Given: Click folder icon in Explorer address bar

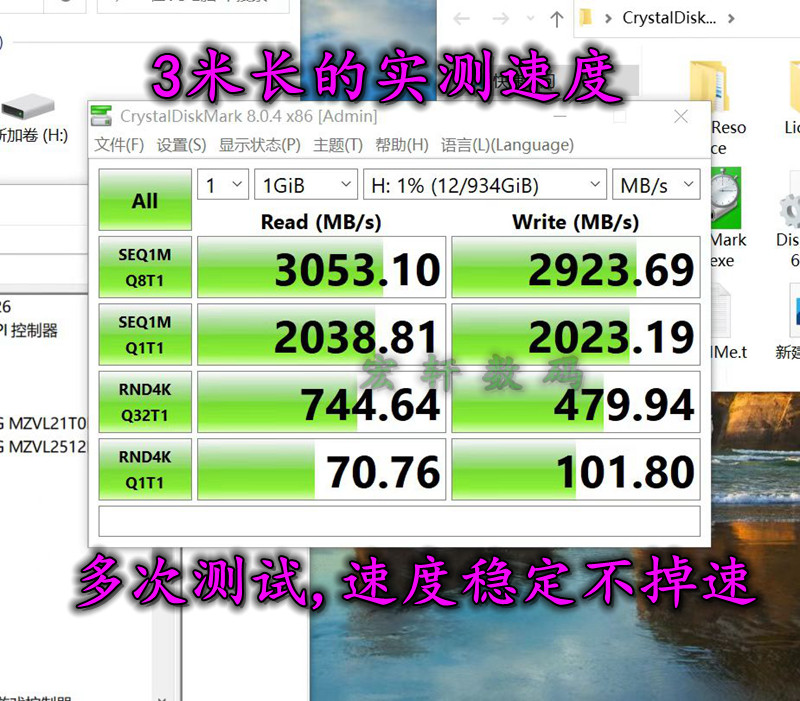Looking at the screenshot, I should click(586, 18).
